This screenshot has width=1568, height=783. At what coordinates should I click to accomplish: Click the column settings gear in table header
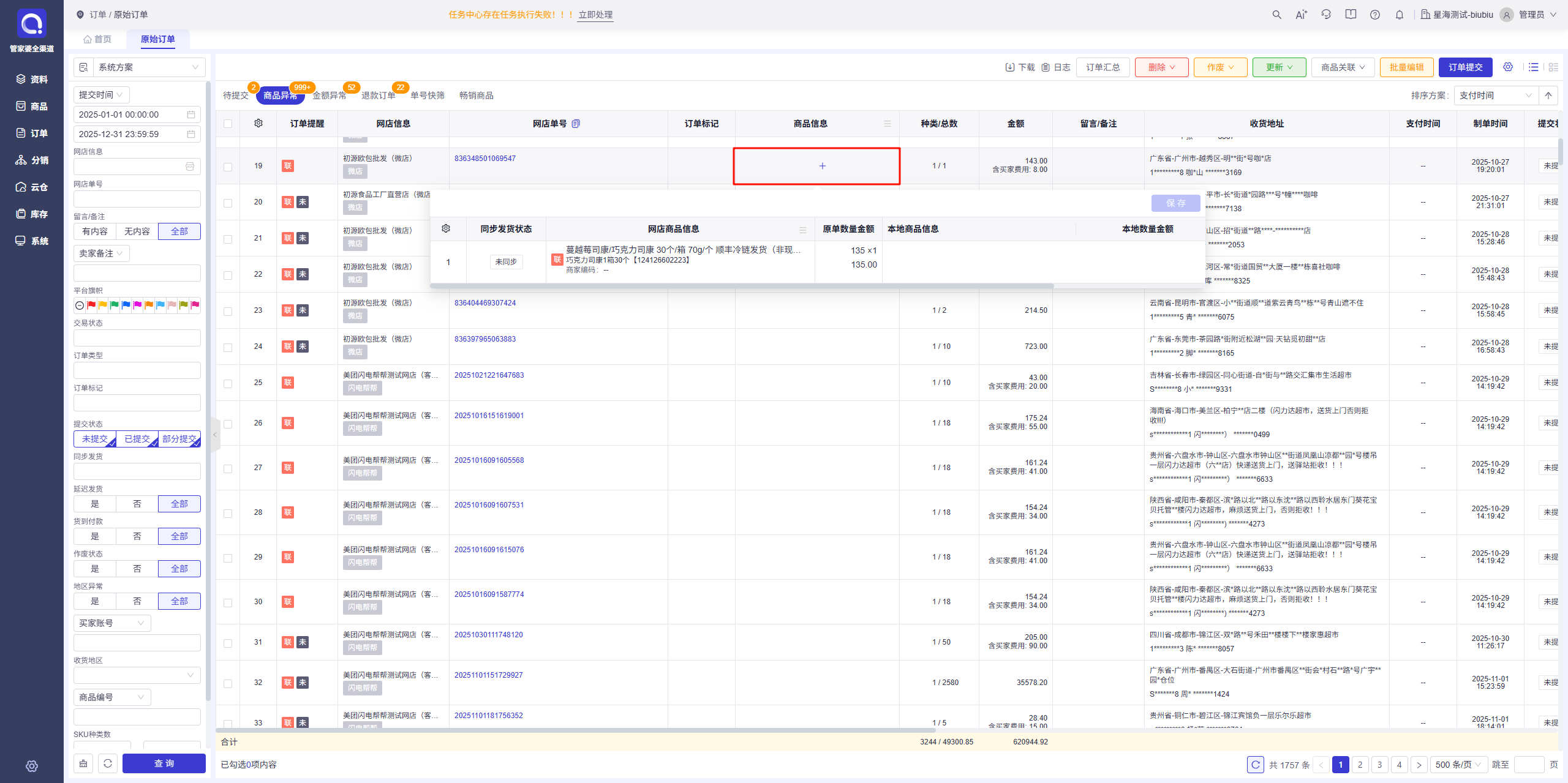pos(258,124)
